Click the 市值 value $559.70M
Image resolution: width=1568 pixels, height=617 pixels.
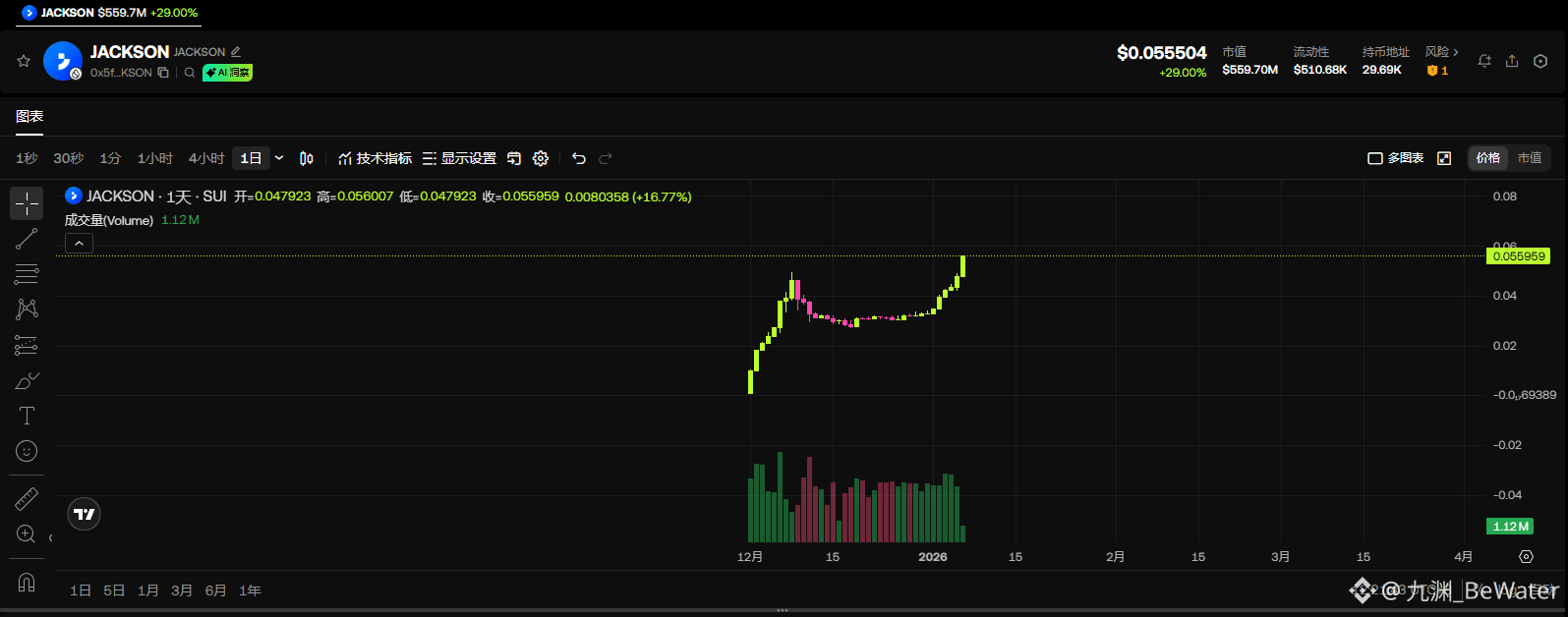pyautogui.click(x=1250, y=70)
